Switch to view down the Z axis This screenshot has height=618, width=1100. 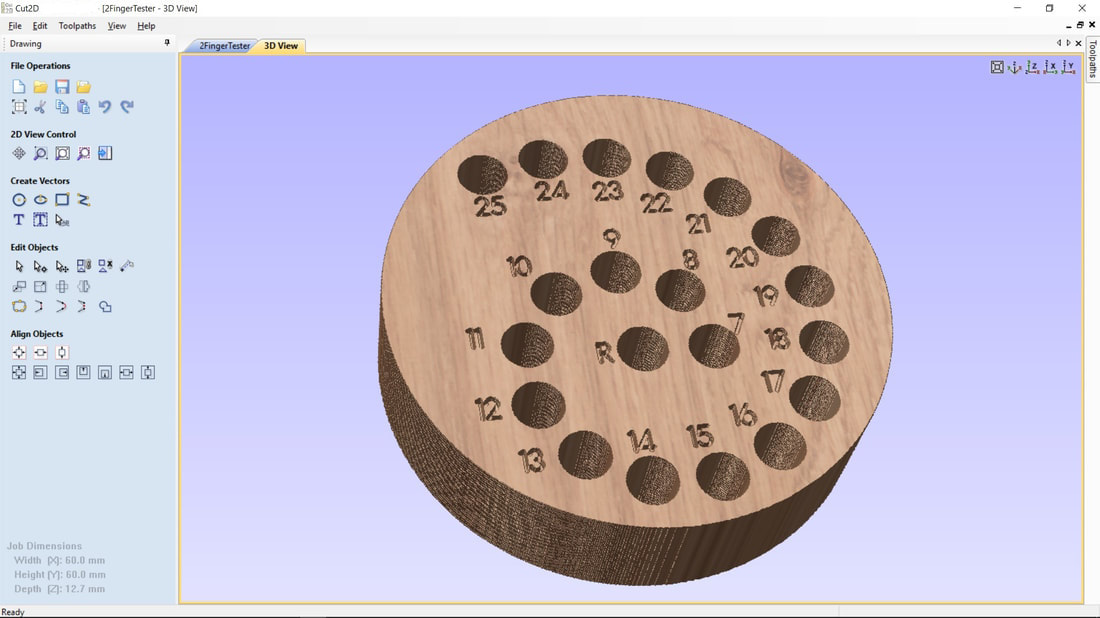(1033, 67)
